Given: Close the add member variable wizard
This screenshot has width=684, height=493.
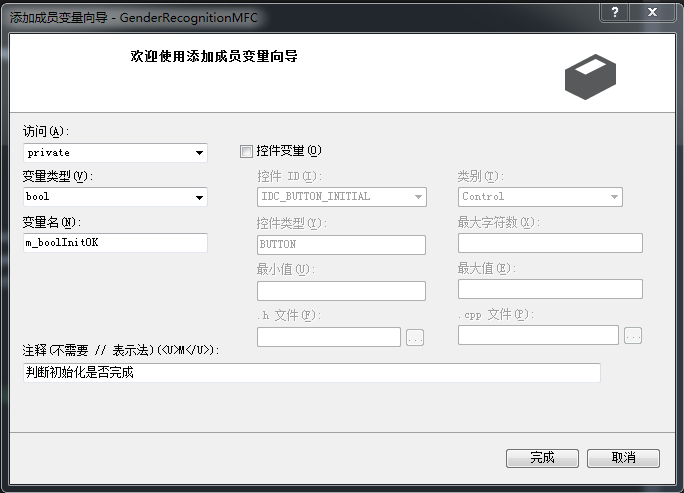Looking at the screenshot, I should pyautogui.click(x=652, y=12).
